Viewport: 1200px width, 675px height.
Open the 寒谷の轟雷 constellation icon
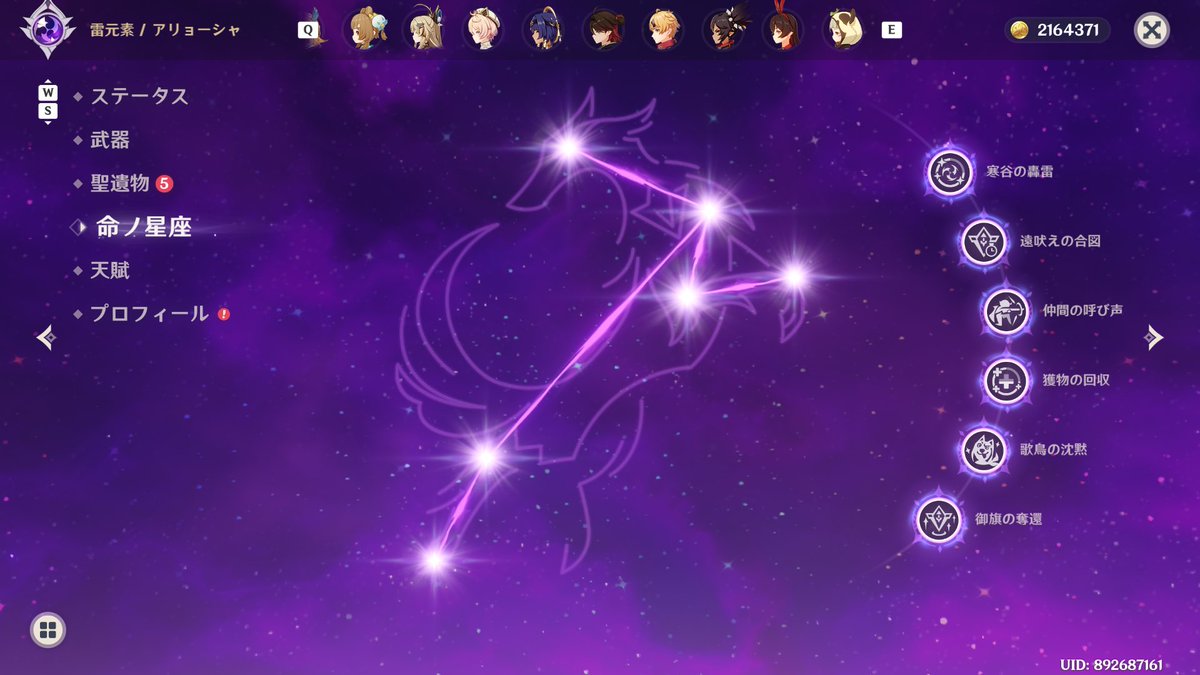point(950,172)
